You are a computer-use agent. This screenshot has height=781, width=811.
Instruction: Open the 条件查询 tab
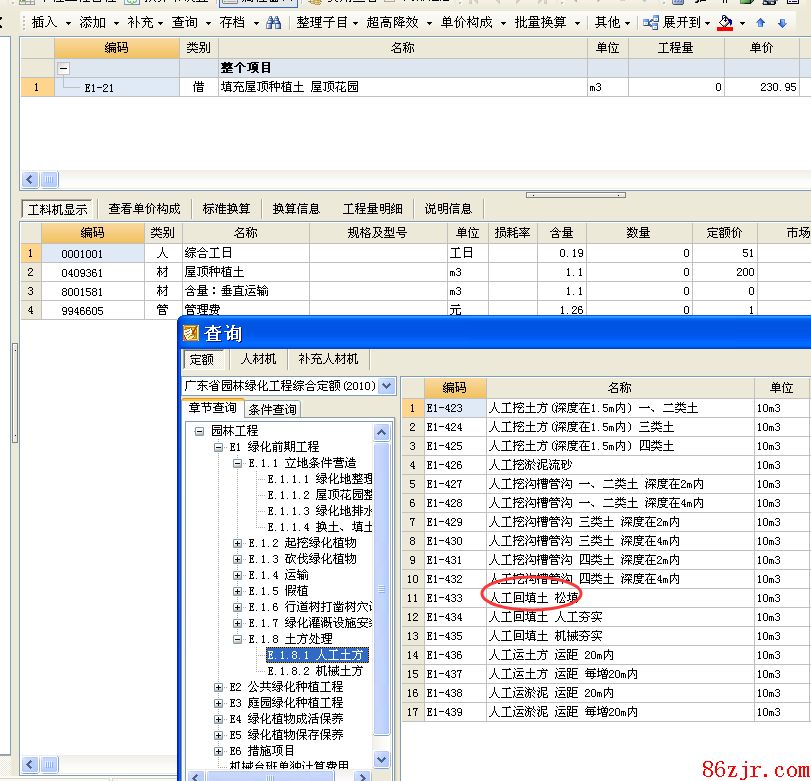[272, 409]
